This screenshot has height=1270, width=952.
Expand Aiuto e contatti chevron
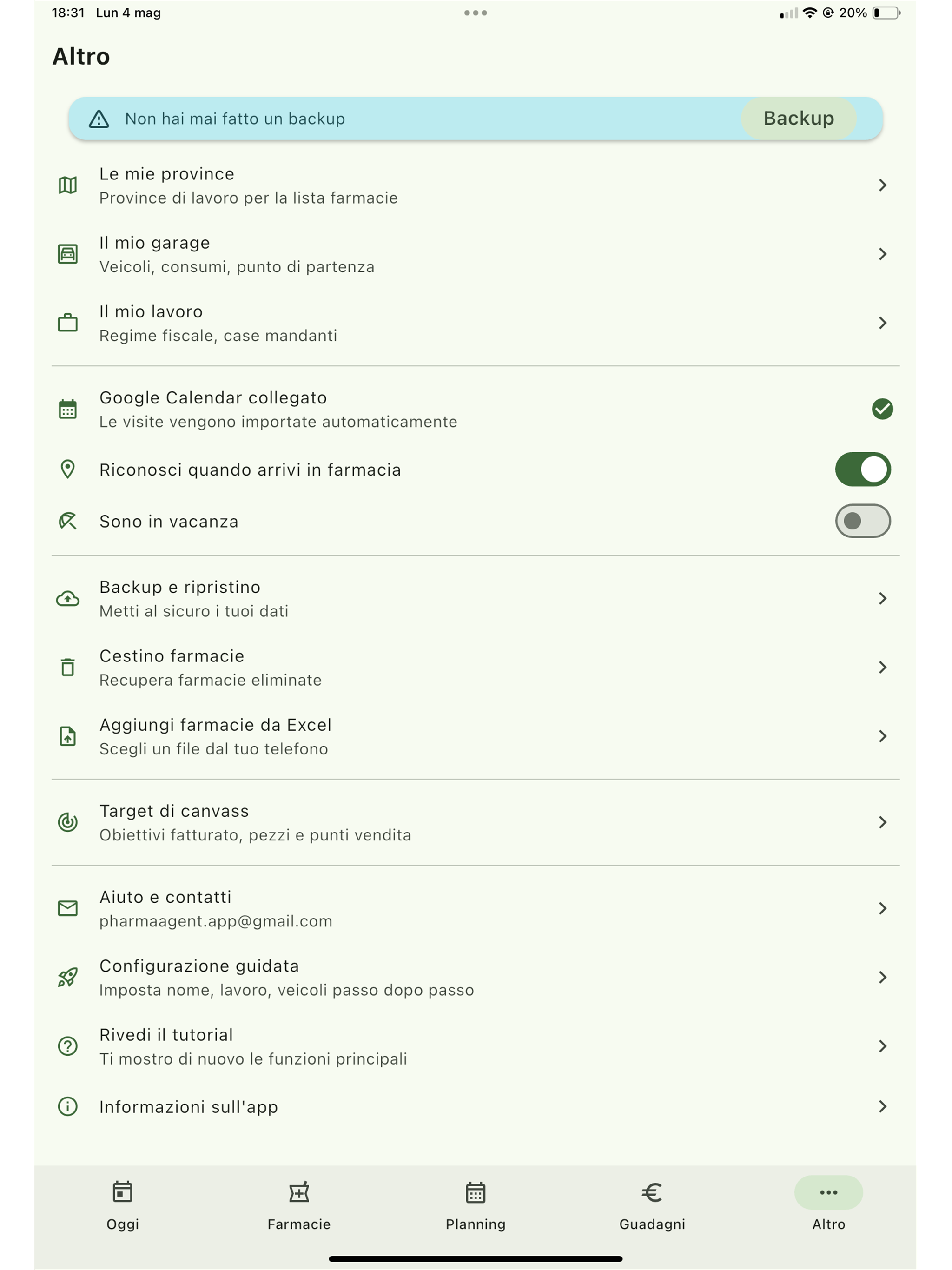pyautogui.click(x=883, y=908)
